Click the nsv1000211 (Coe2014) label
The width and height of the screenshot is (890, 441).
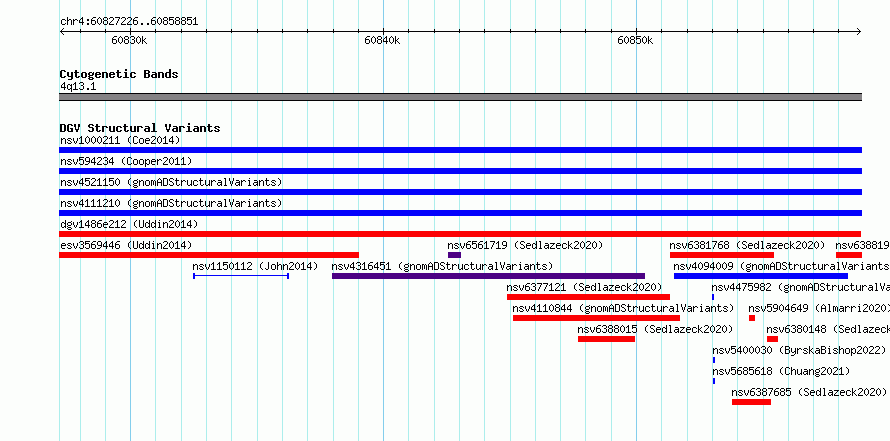point(120,140)
